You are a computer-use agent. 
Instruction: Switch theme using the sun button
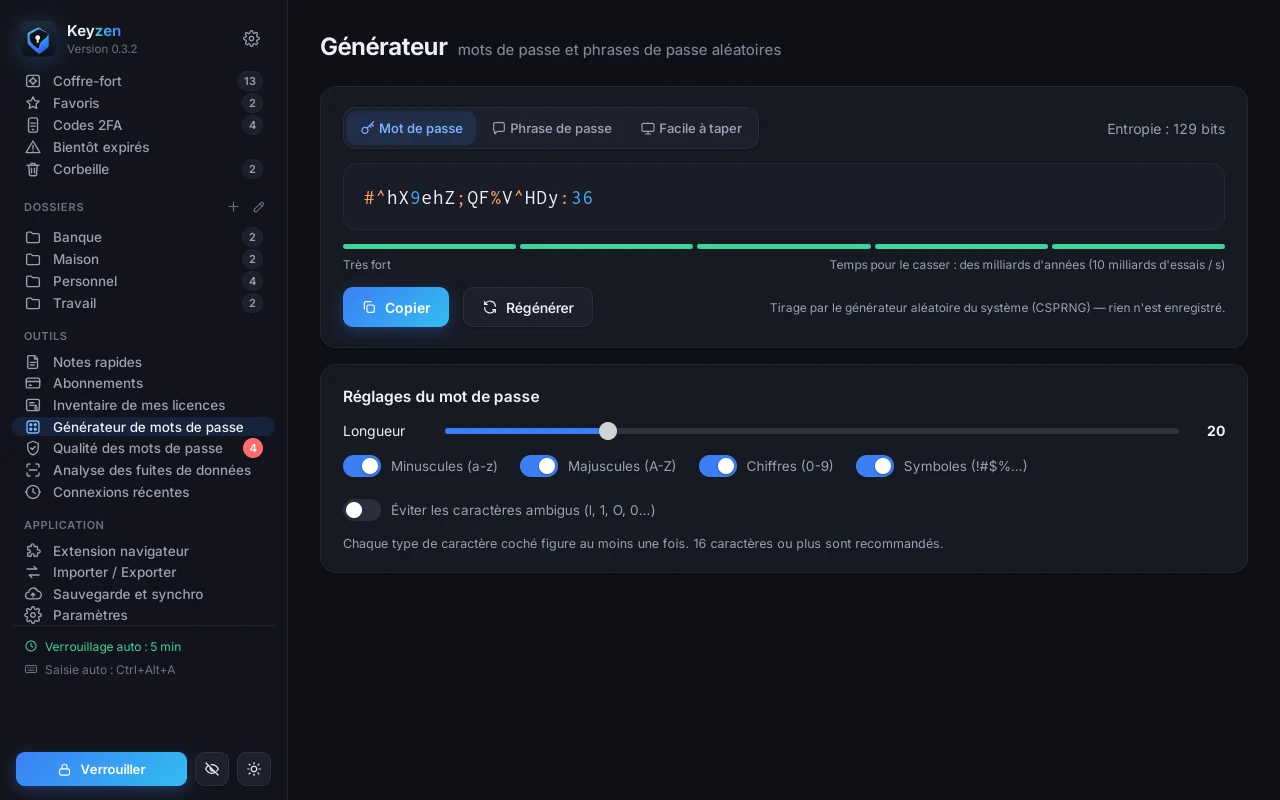(254, 769)
